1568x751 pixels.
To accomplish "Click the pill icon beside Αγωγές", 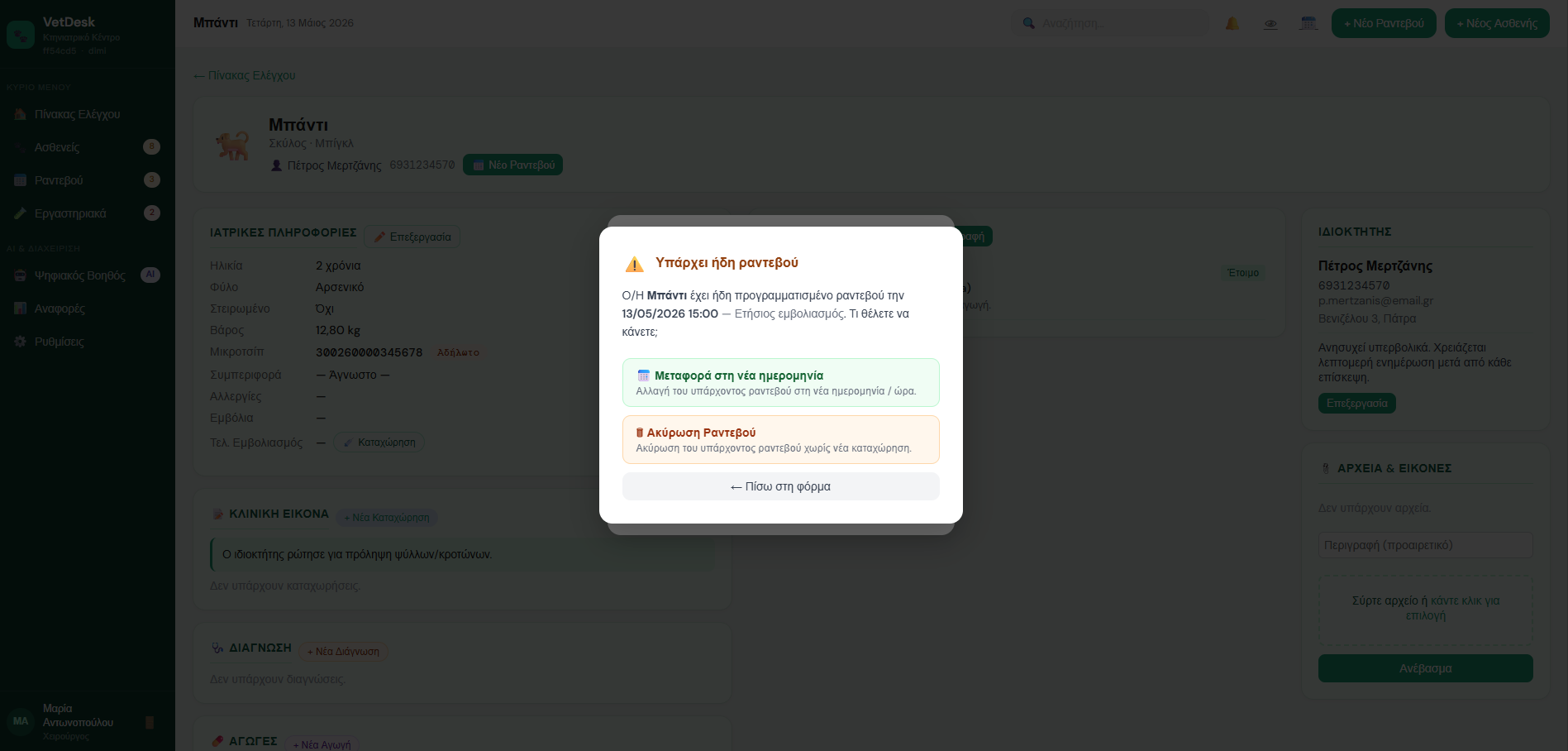I will (217, 741).
